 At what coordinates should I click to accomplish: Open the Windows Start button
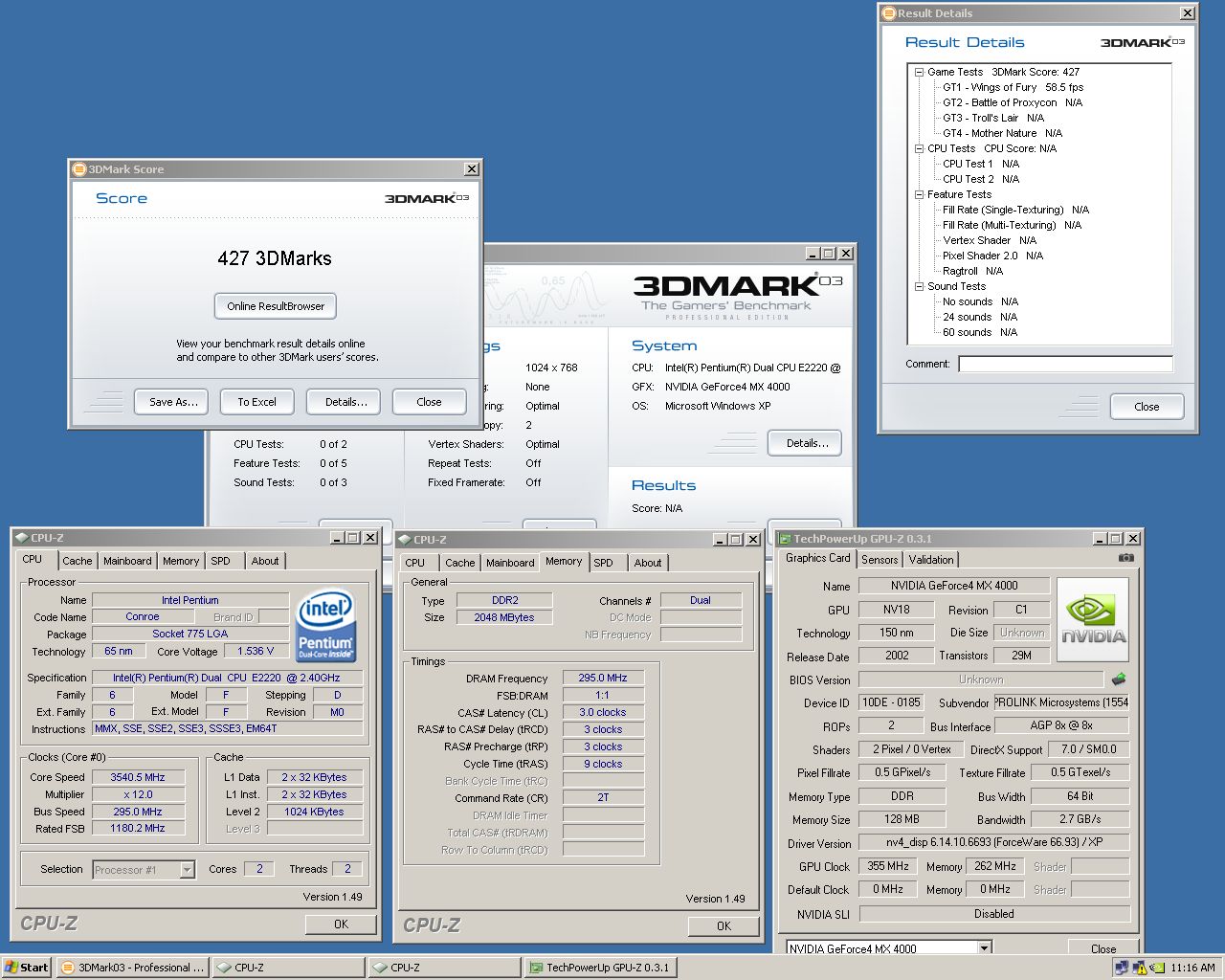point(26,968)
